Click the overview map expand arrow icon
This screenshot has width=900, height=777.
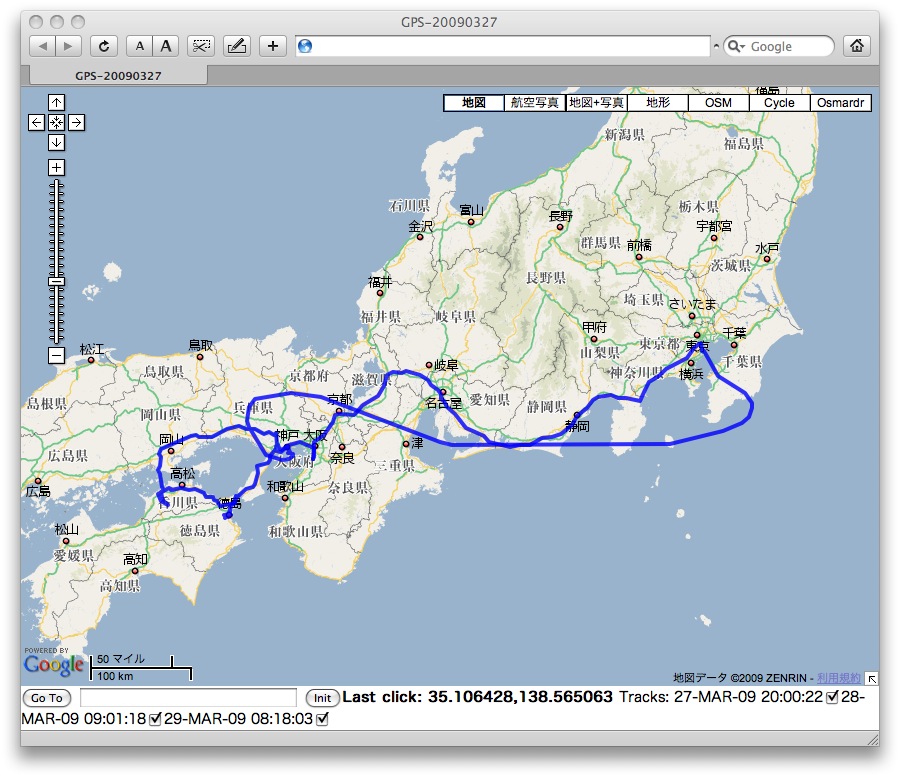coord(872,679)
